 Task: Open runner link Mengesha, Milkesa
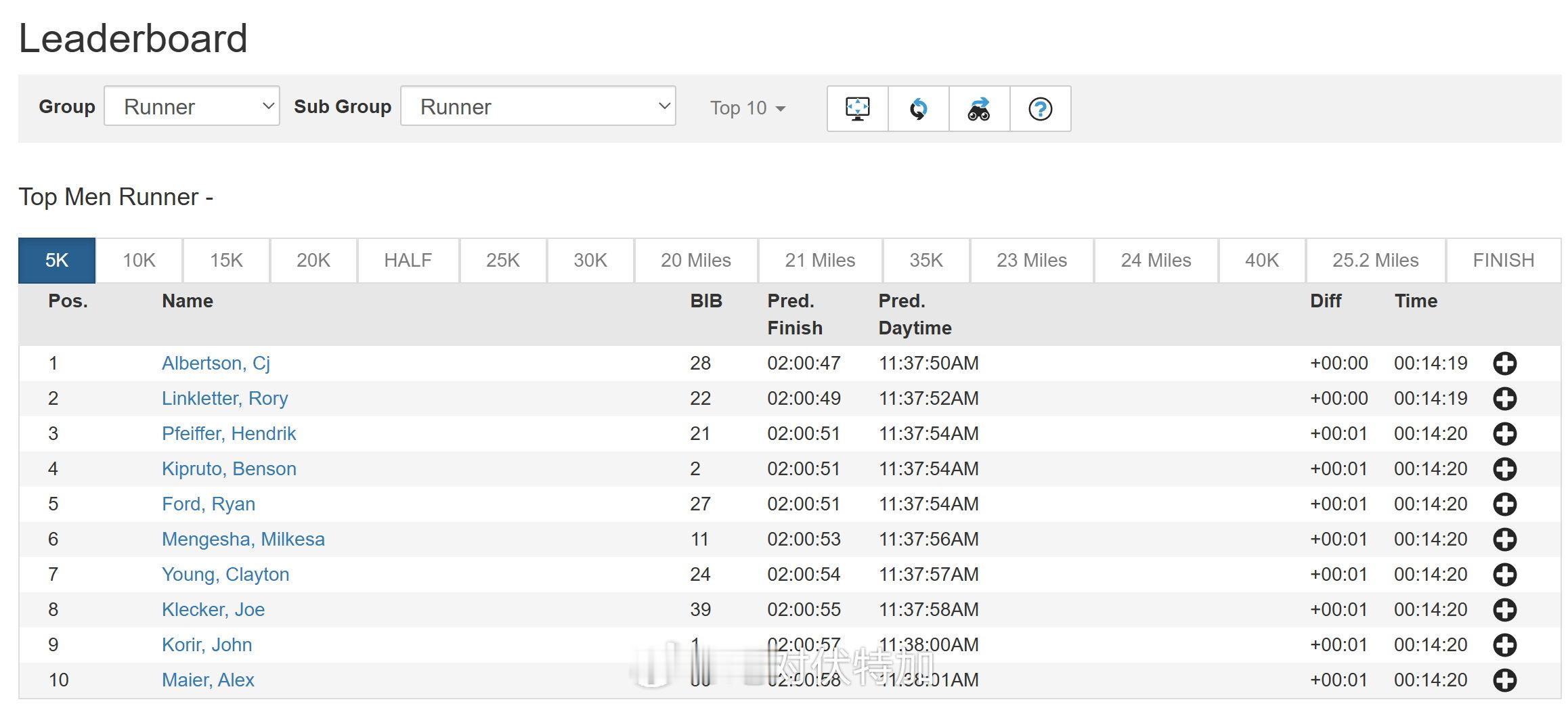tap(243, 540)
